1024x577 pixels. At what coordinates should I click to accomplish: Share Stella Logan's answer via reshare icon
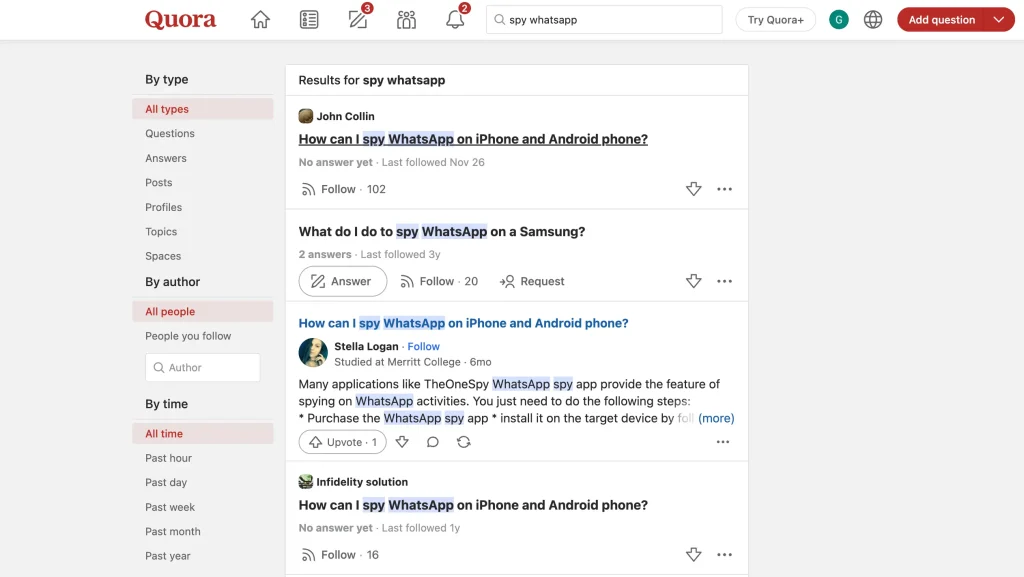[x=464, y=442]
